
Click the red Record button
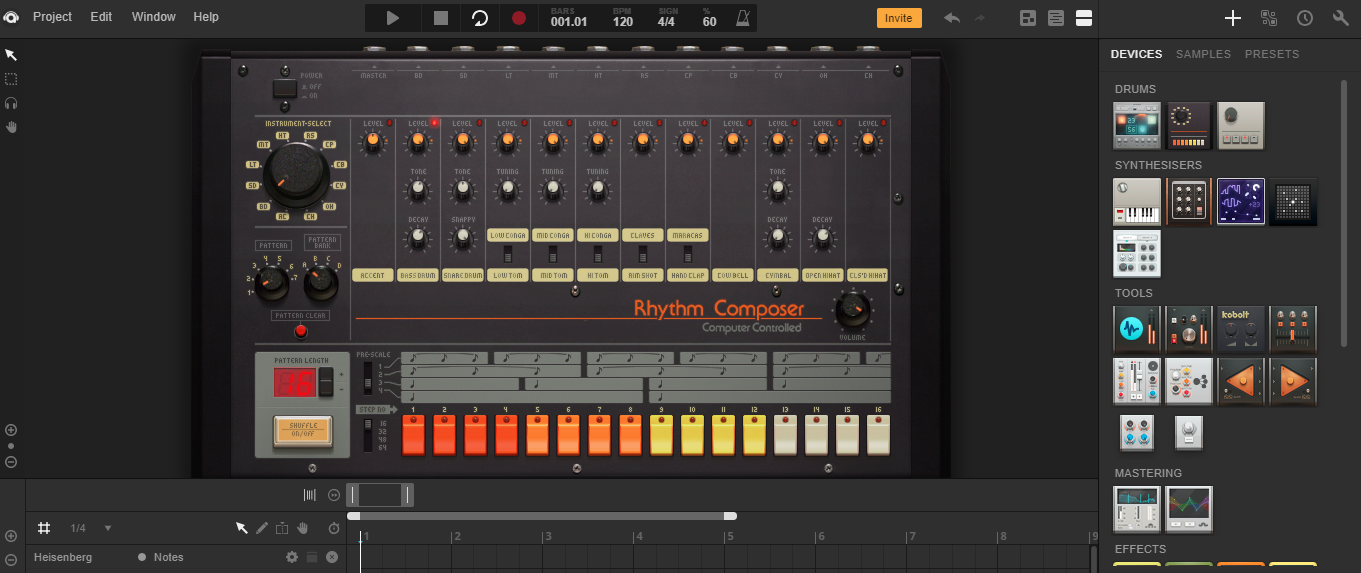click(518, 18)
